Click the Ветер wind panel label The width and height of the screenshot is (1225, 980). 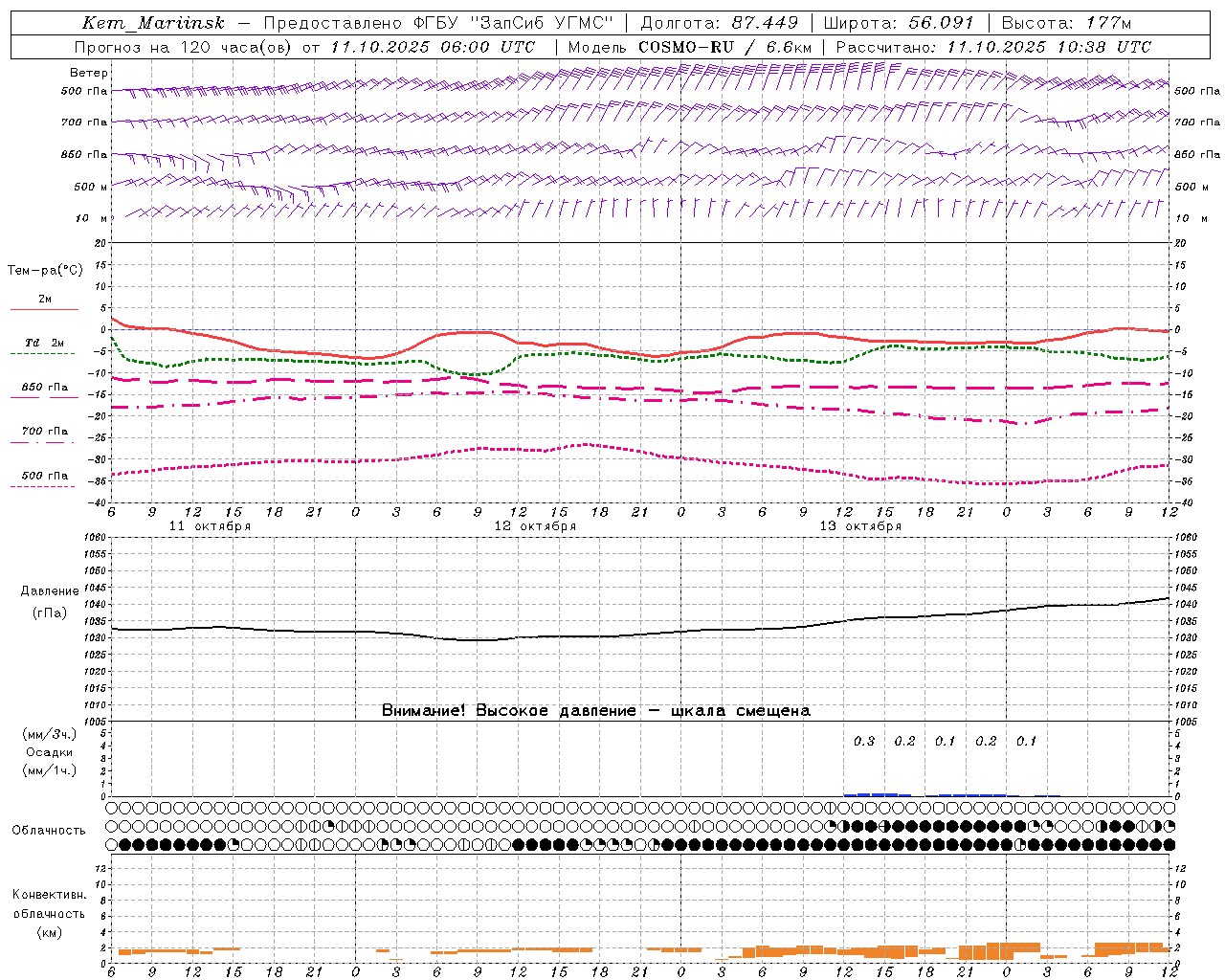(x=89, y=73)
